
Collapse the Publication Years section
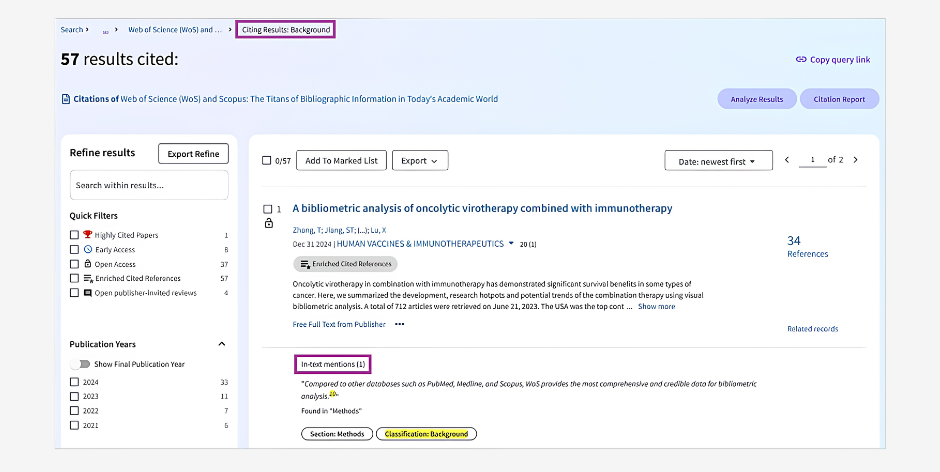(x=222, y=344)
